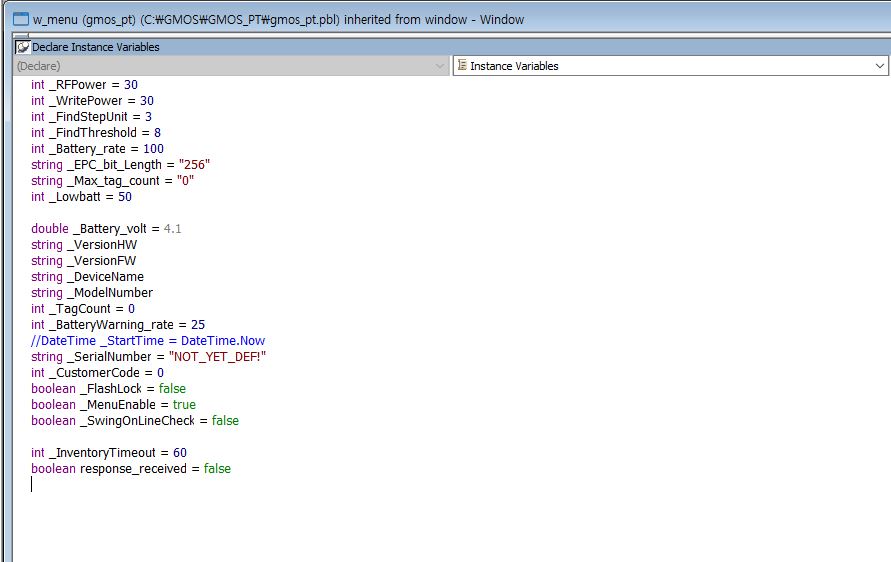Viewport: 891px width, 562px height.
Task: Place cursor on the _RFPower = 30 line
Action: click(84, 85)
